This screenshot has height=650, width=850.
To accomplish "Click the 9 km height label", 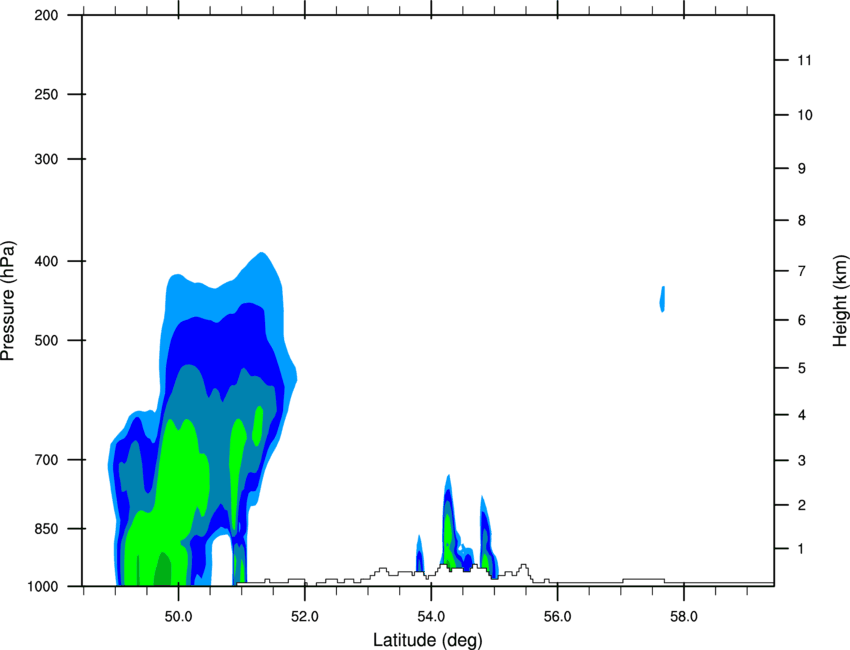I will coord(801,169).
